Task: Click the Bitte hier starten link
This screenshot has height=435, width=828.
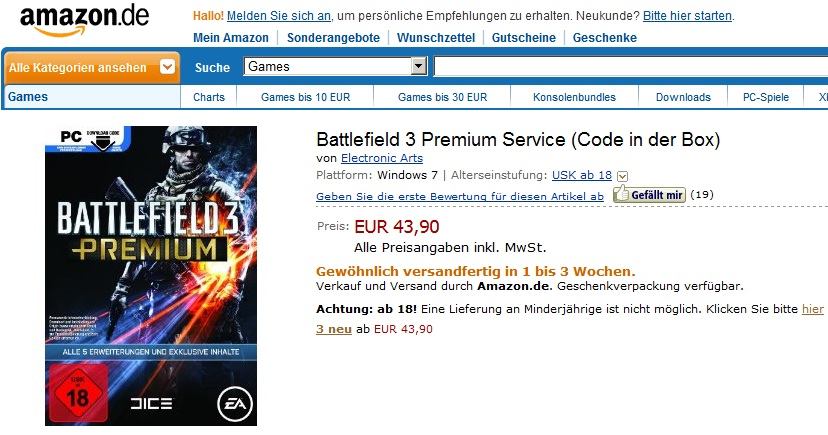Action: [687, 16]
